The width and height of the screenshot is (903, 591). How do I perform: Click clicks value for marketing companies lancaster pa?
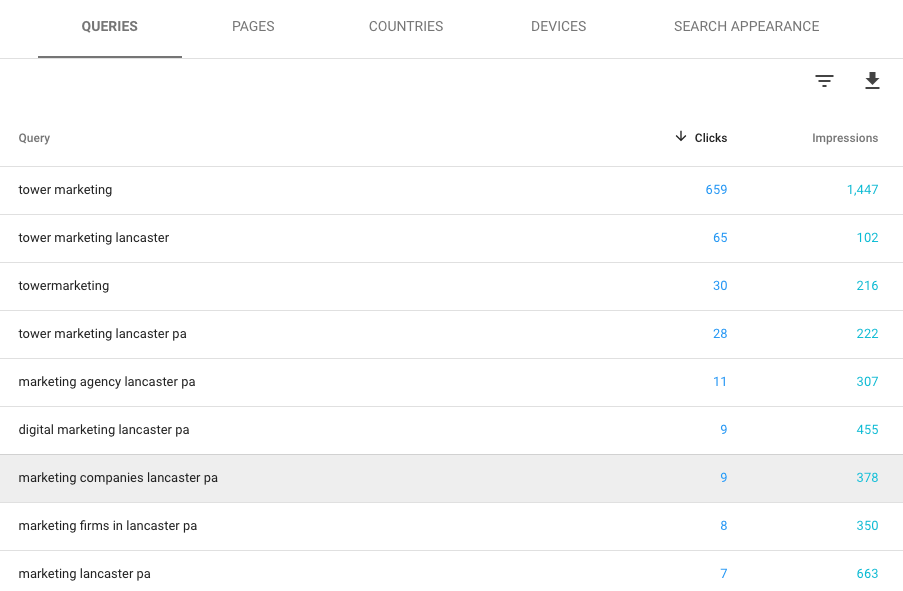coord(724,478)
